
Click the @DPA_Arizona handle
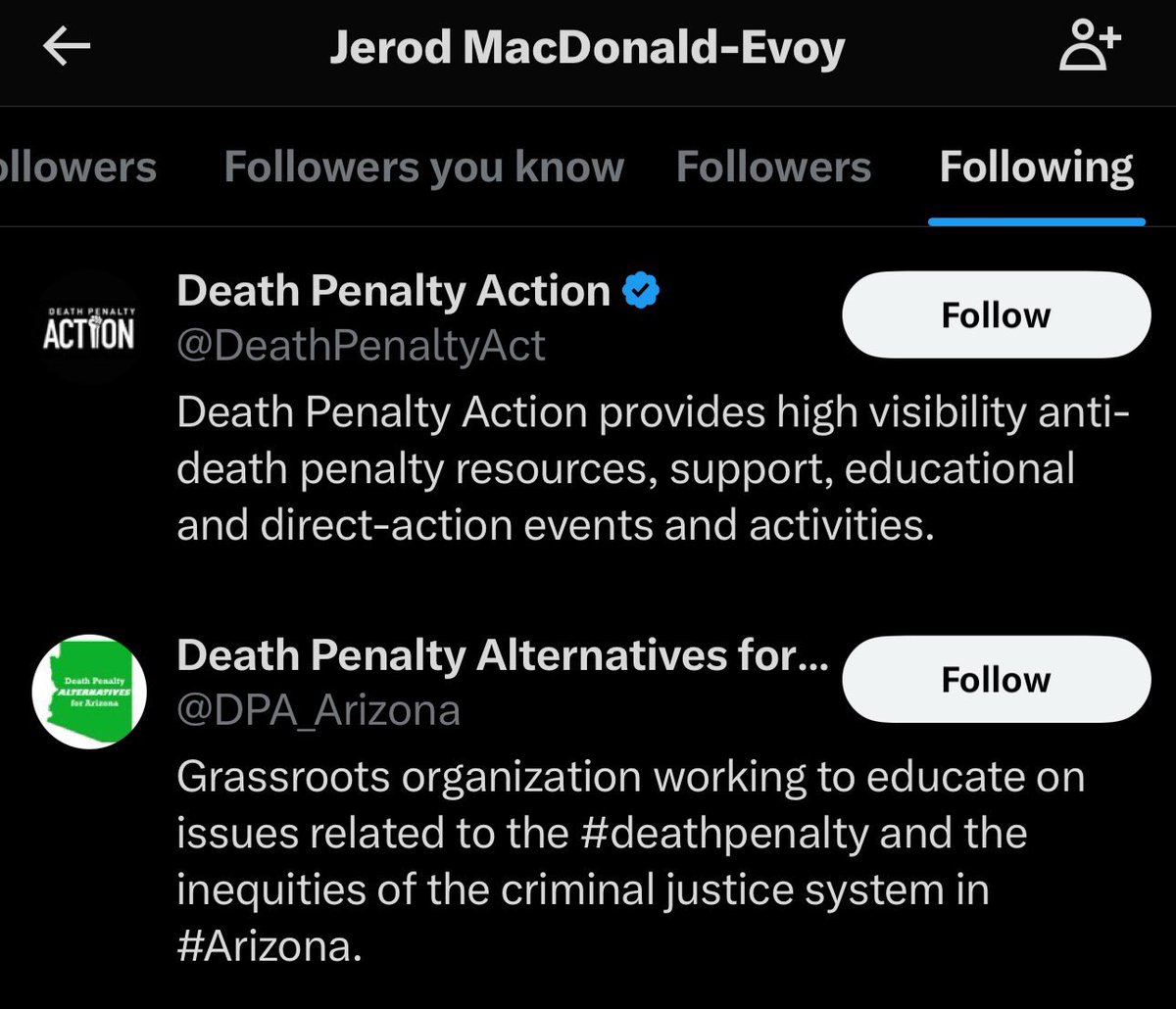[318, 710]
